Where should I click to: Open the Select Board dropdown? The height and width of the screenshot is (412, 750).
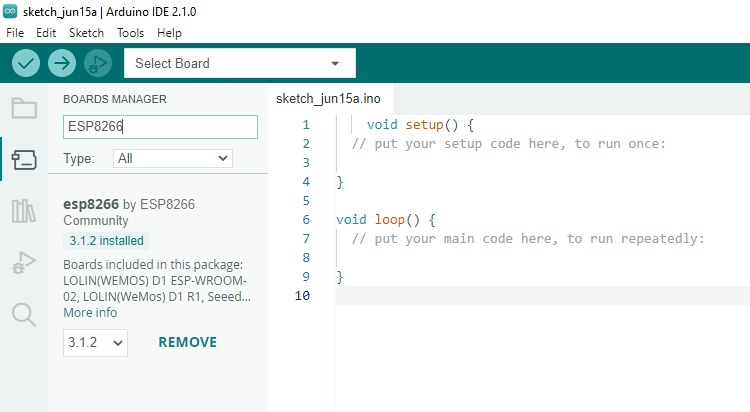[x=240, y=63]
